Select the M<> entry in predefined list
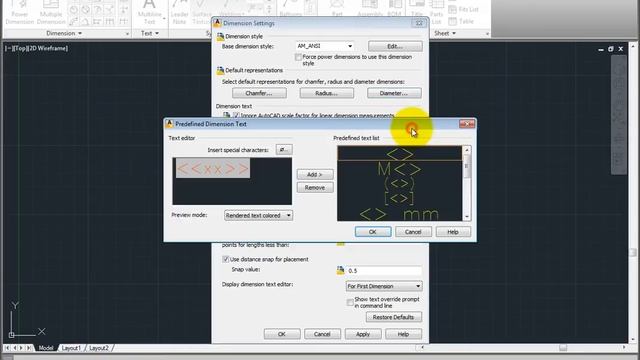 (400, 169)
